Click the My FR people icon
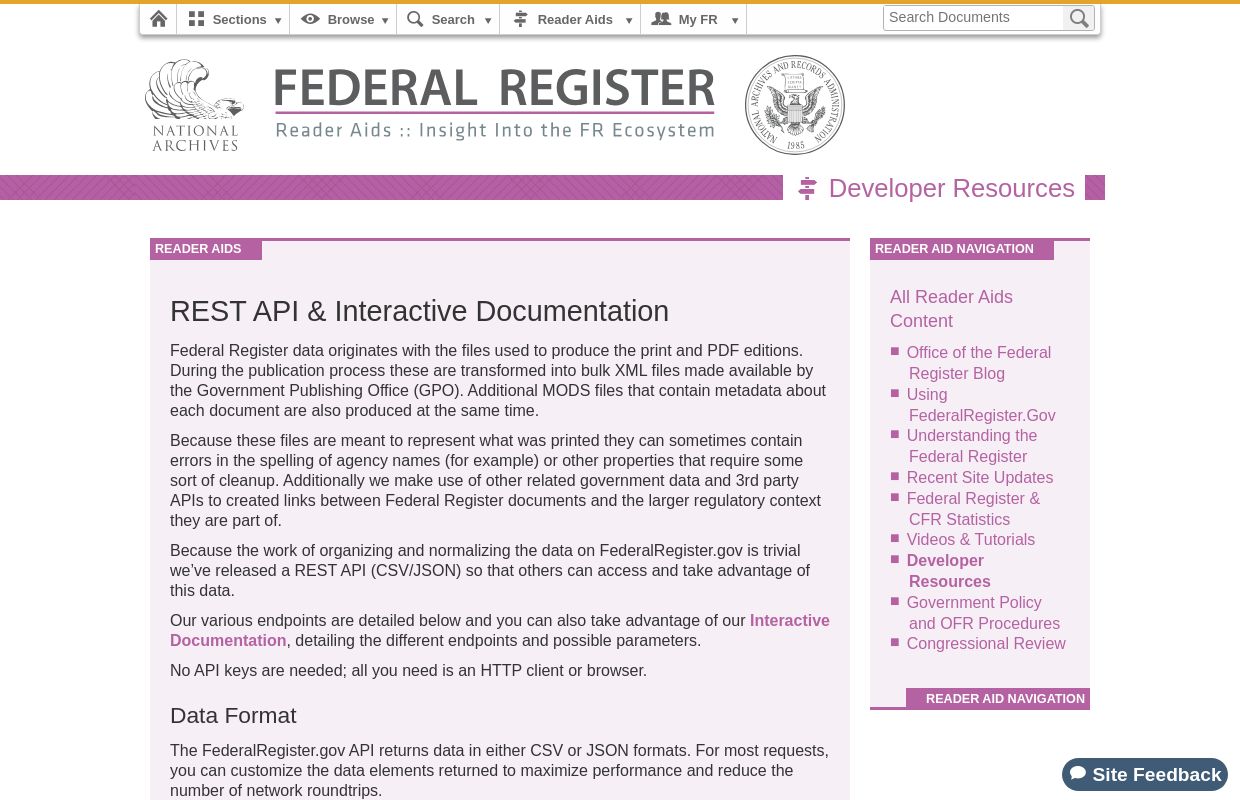The height and width of the screenshot is (800, 1240). [x=661, y=19]
